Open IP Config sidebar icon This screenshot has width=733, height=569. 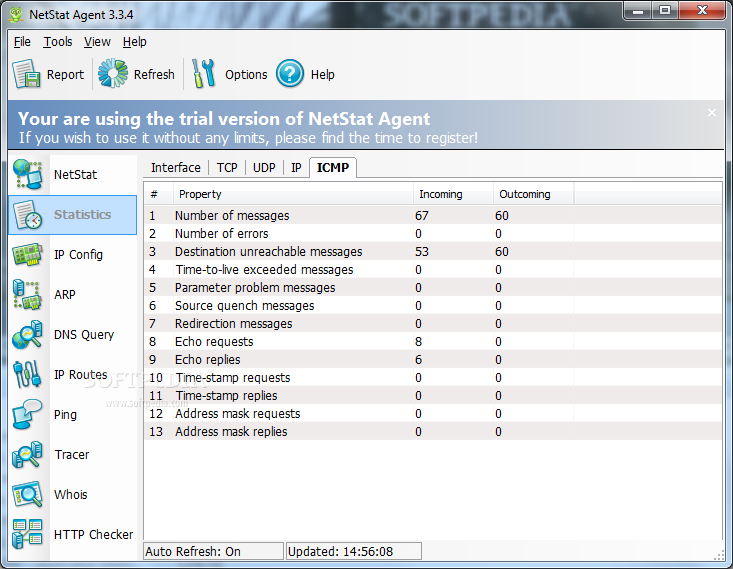(x=28, y=254)
